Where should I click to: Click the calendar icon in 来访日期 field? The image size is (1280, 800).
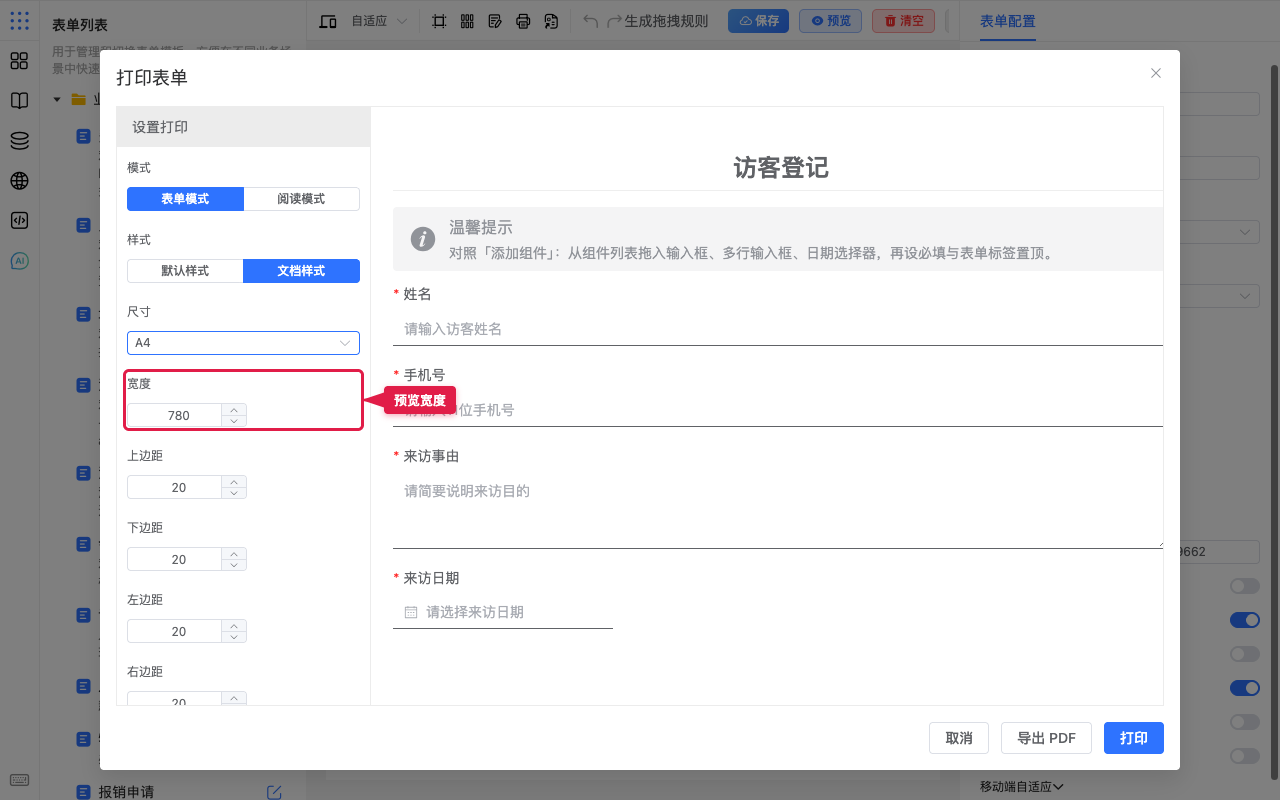pos(411,612)
